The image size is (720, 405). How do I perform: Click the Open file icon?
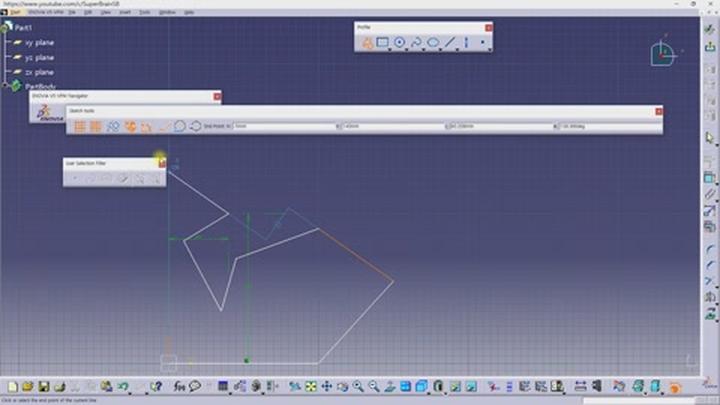[x=28, y=387]
